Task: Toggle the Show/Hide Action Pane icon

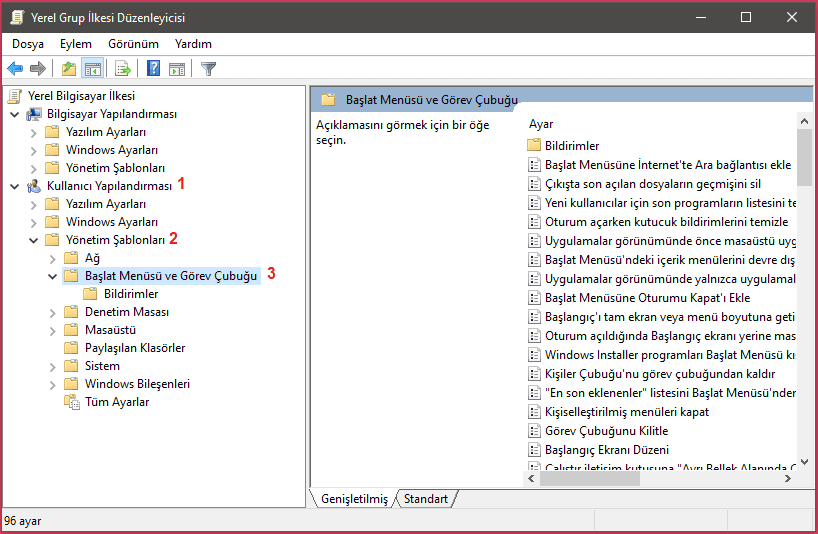Action: 177,68
